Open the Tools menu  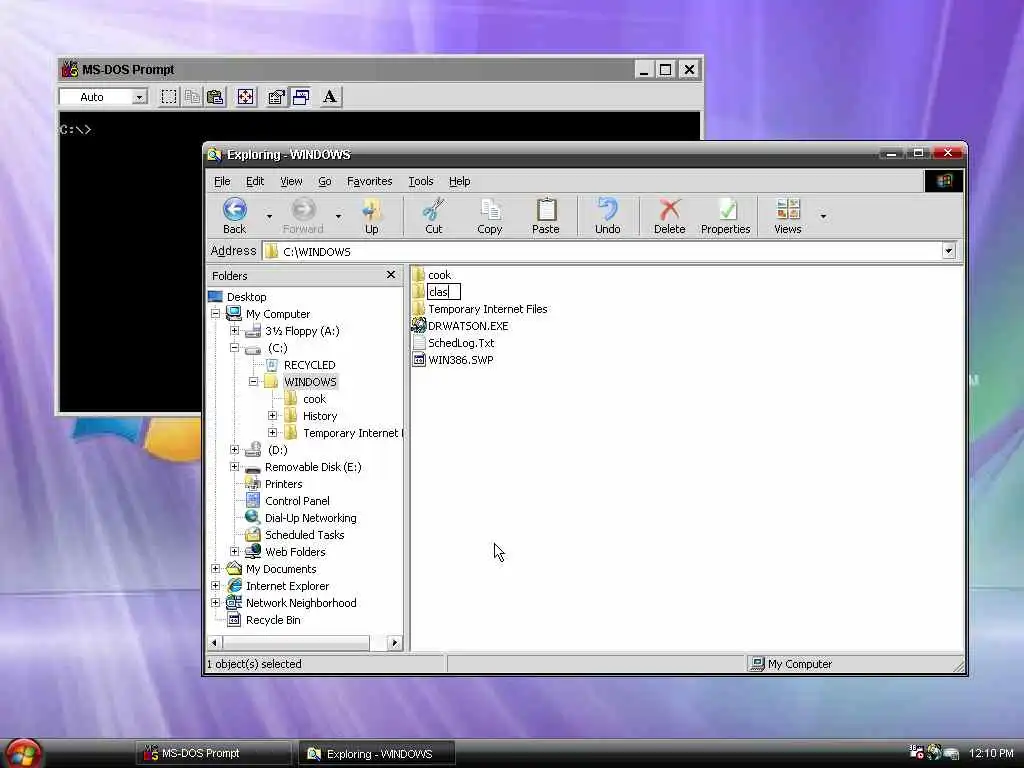421,181
